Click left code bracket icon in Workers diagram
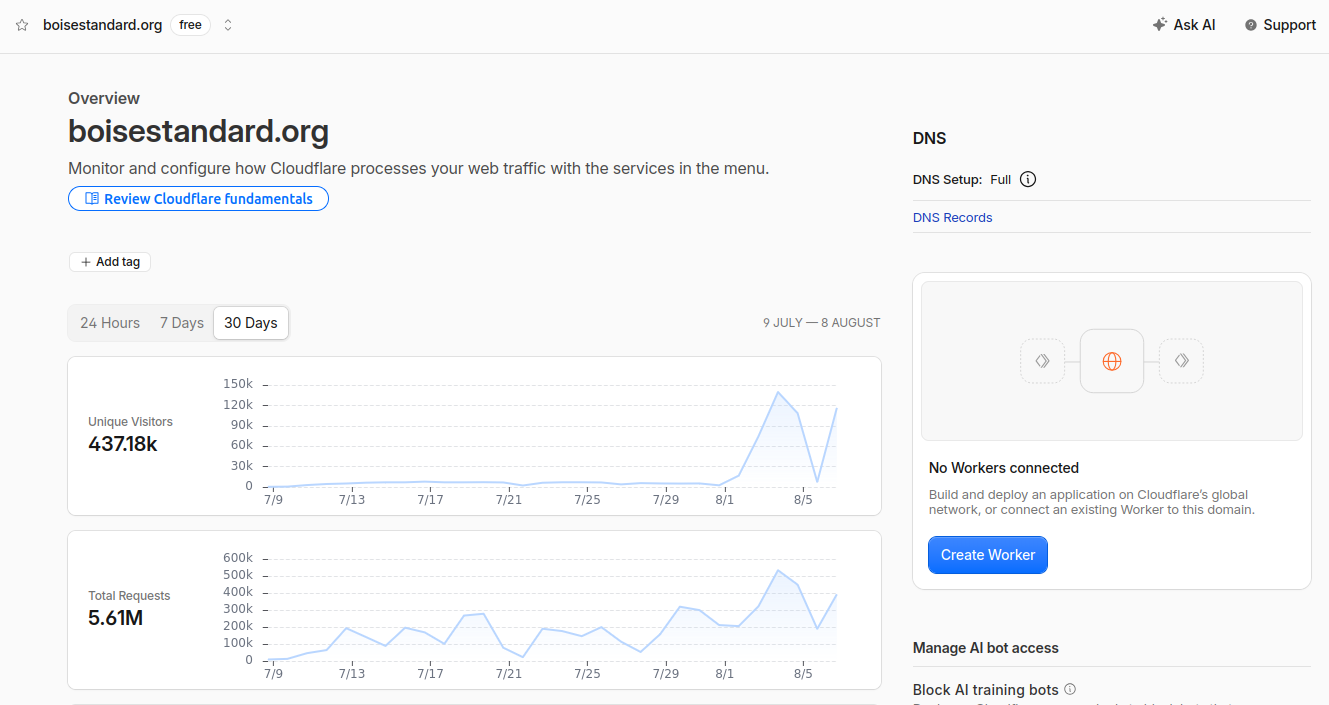The image size is (1329, 705). [x=1042, y=361]
